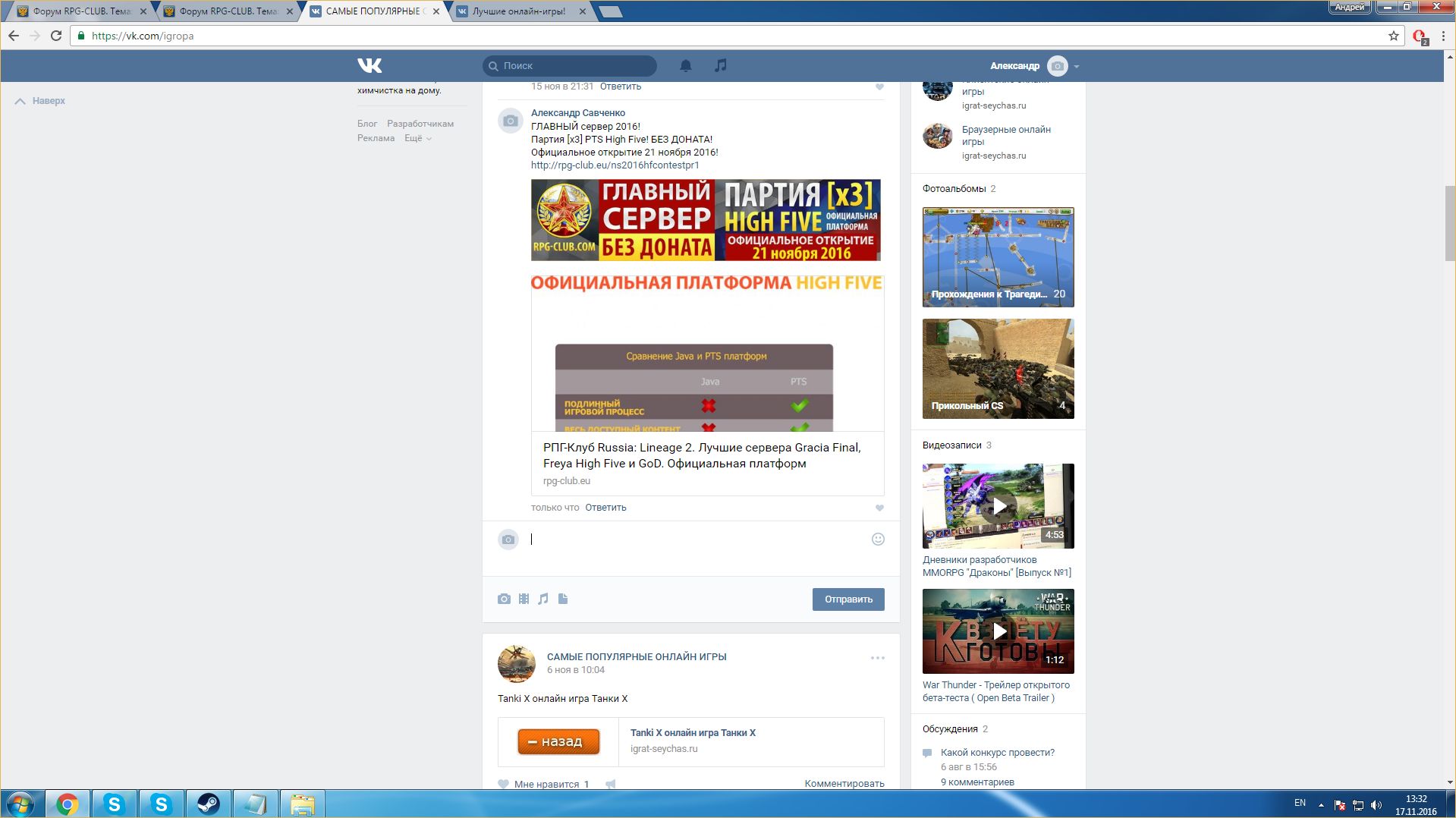This screenshot has height=818, width=1456.
Task: Close the Лучшие онлайн-игры! browser tab
Action: (582, 11)
